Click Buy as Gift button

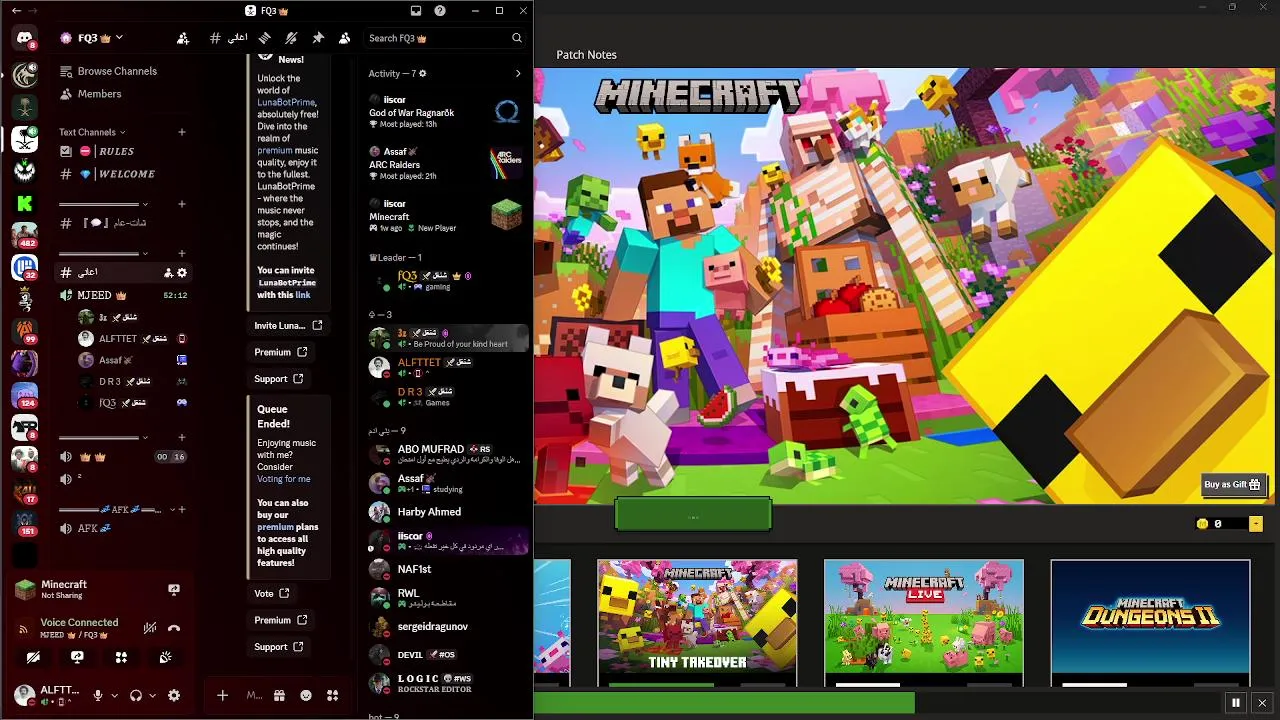[1233, 485]
